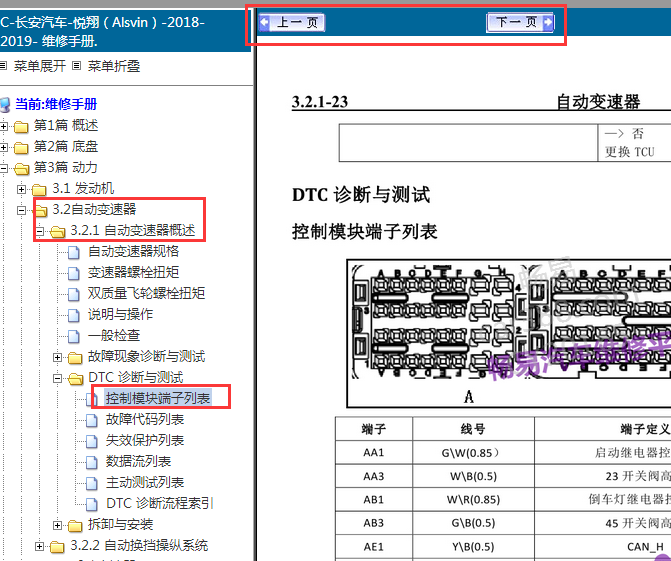Viewport: 671px width, 561px height.
Task: Click the W\R(0.85) wire number cell
Action: (473, 500)
